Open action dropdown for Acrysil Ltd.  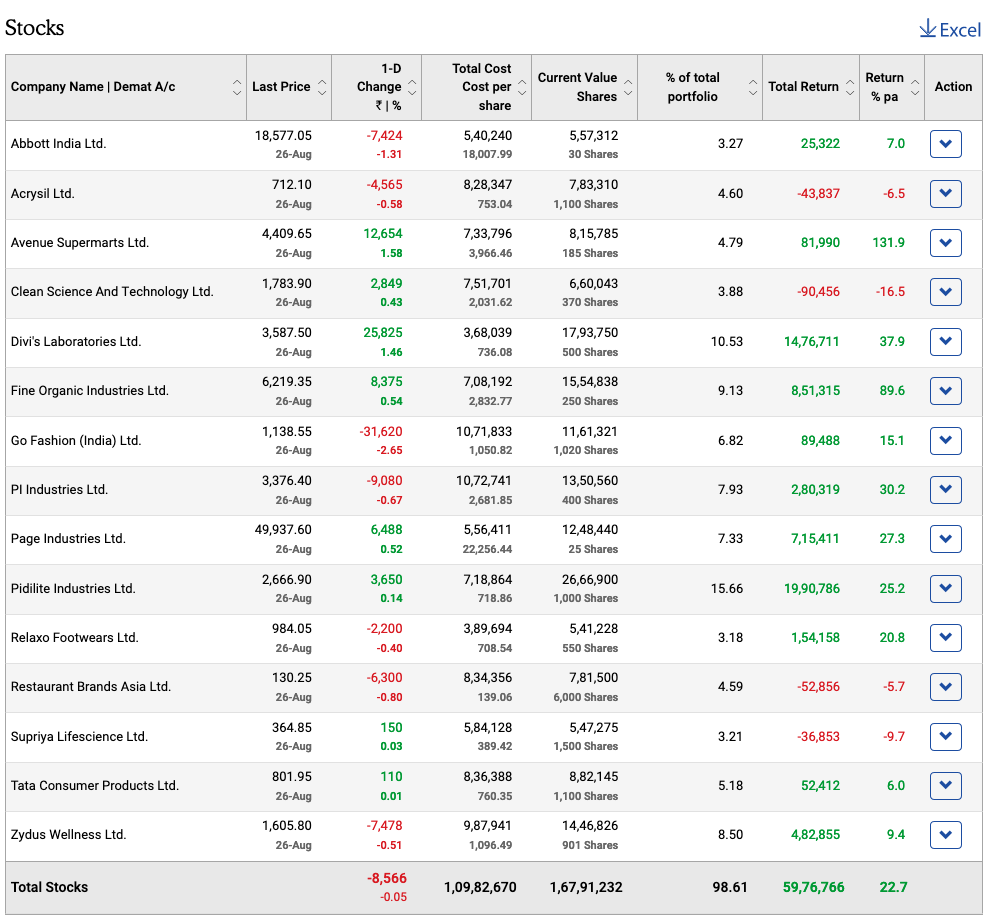coord(945,194)
